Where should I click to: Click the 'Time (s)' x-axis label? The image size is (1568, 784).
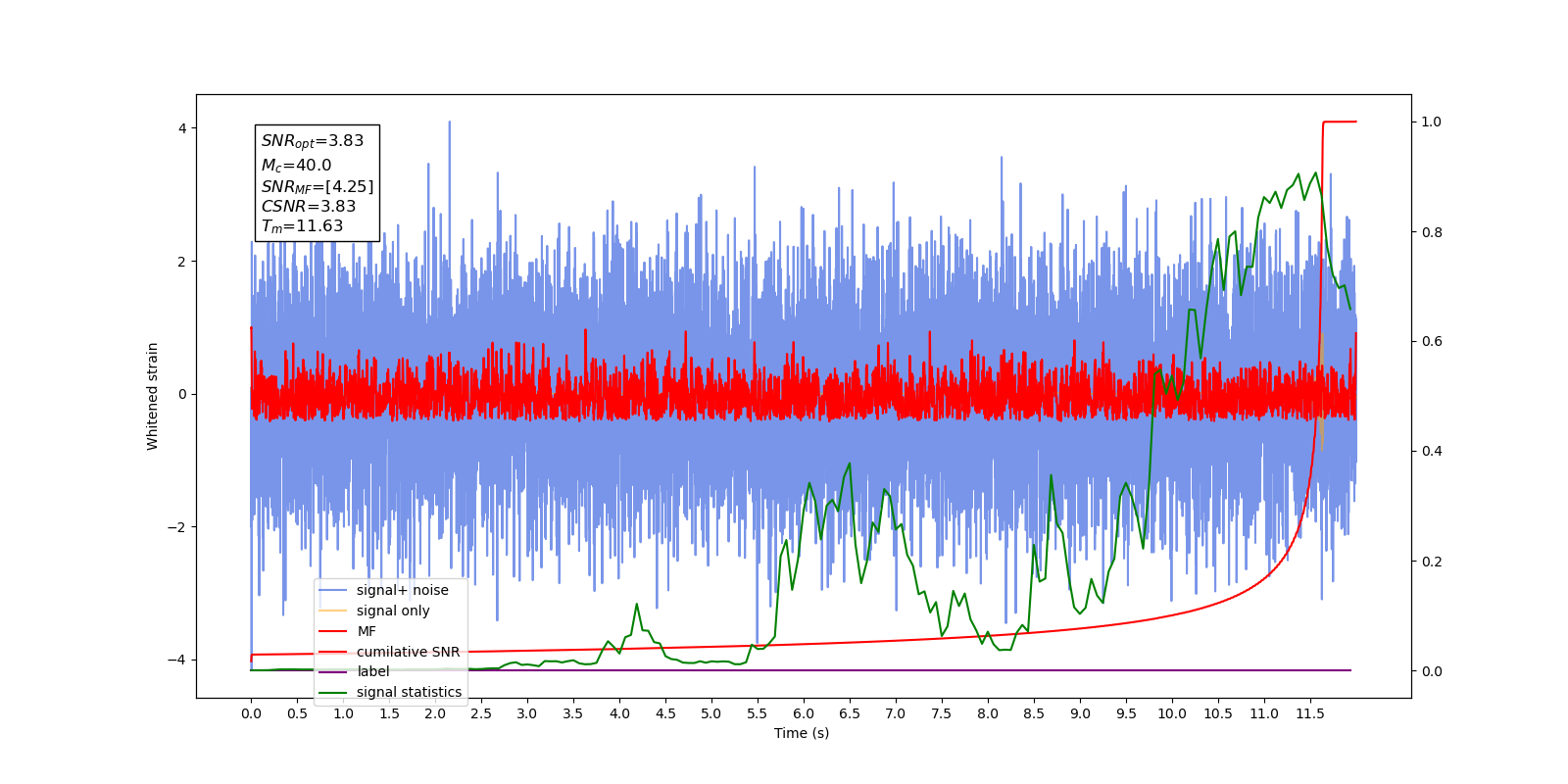802,733
